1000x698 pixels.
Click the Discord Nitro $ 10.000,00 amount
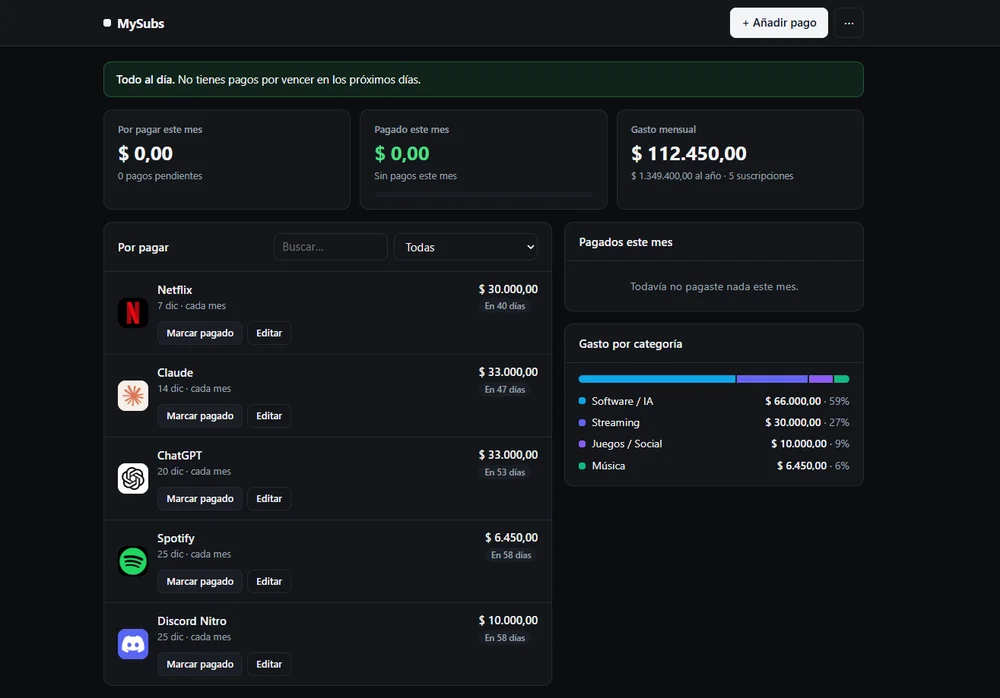(508, 621)
